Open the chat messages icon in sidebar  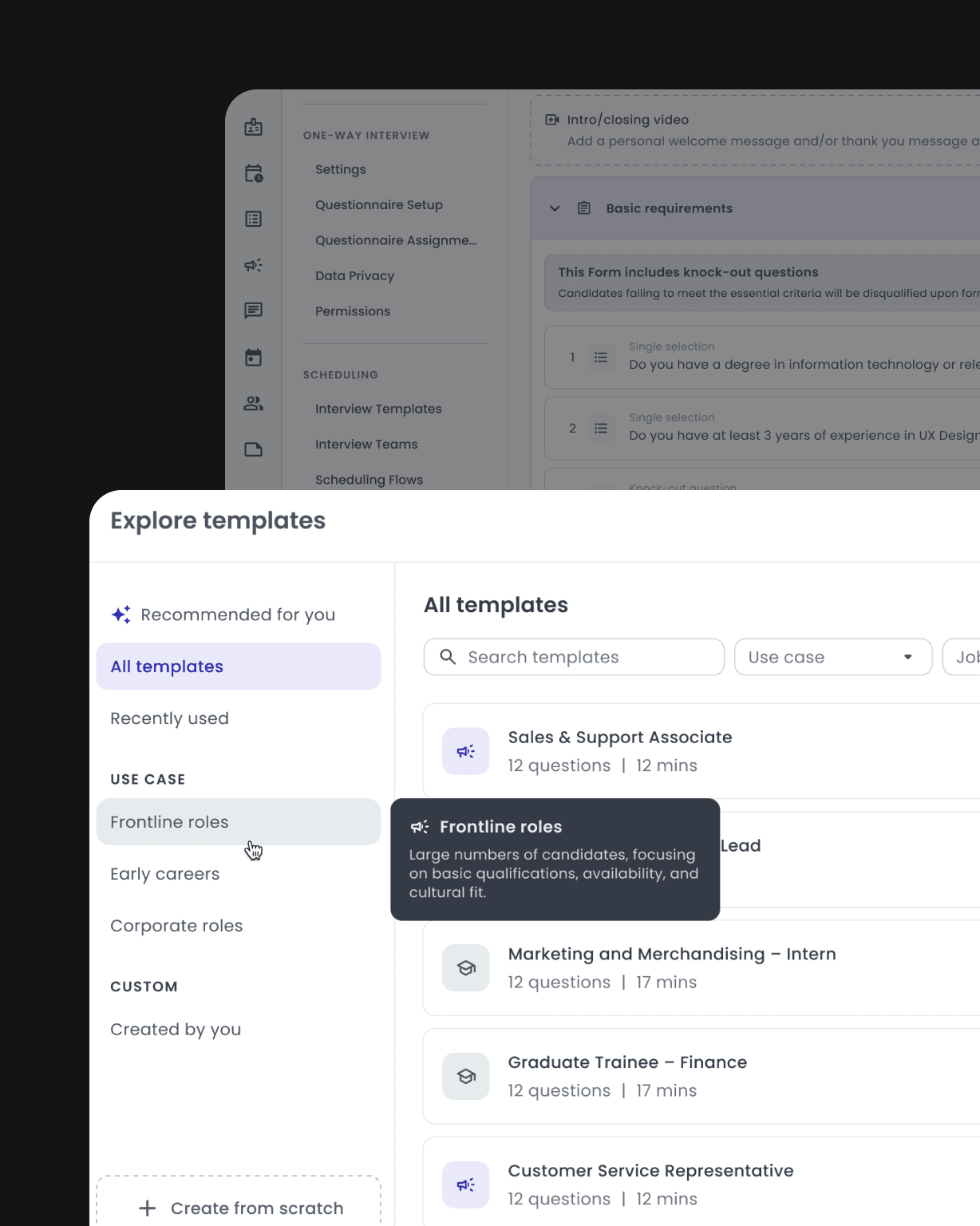click(254, 310)
